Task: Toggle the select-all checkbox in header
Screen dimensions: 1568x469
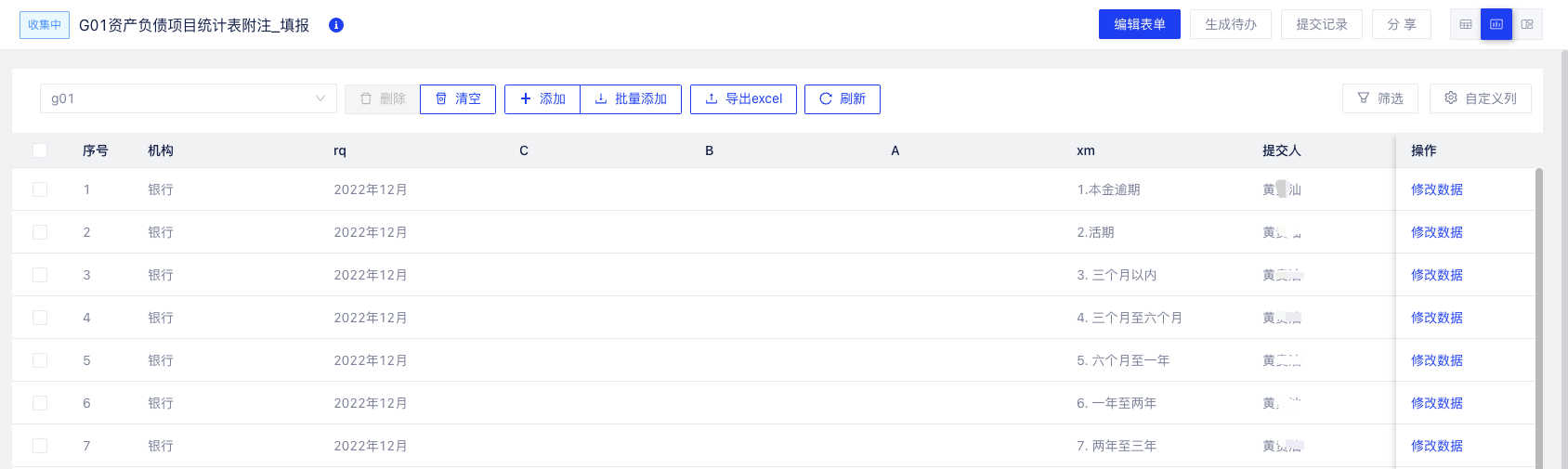Action: 40,150
